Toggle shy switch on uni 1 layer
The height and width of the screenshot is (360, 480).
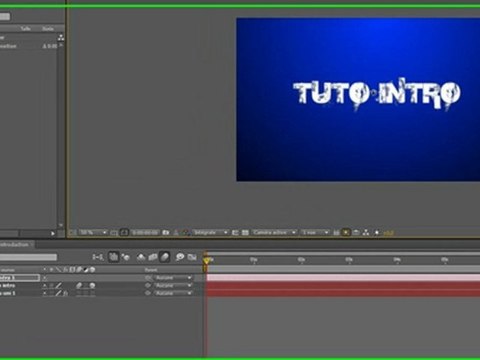[x=44, y=293]
